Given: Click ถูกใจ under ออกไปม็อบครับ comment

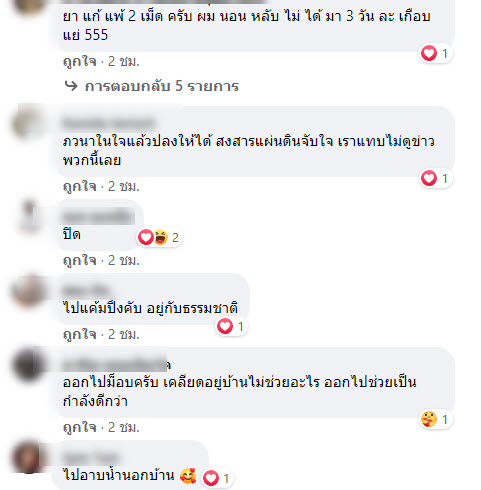Looking at the screenshot, I should pyautogui.click(x=80, y=427).
